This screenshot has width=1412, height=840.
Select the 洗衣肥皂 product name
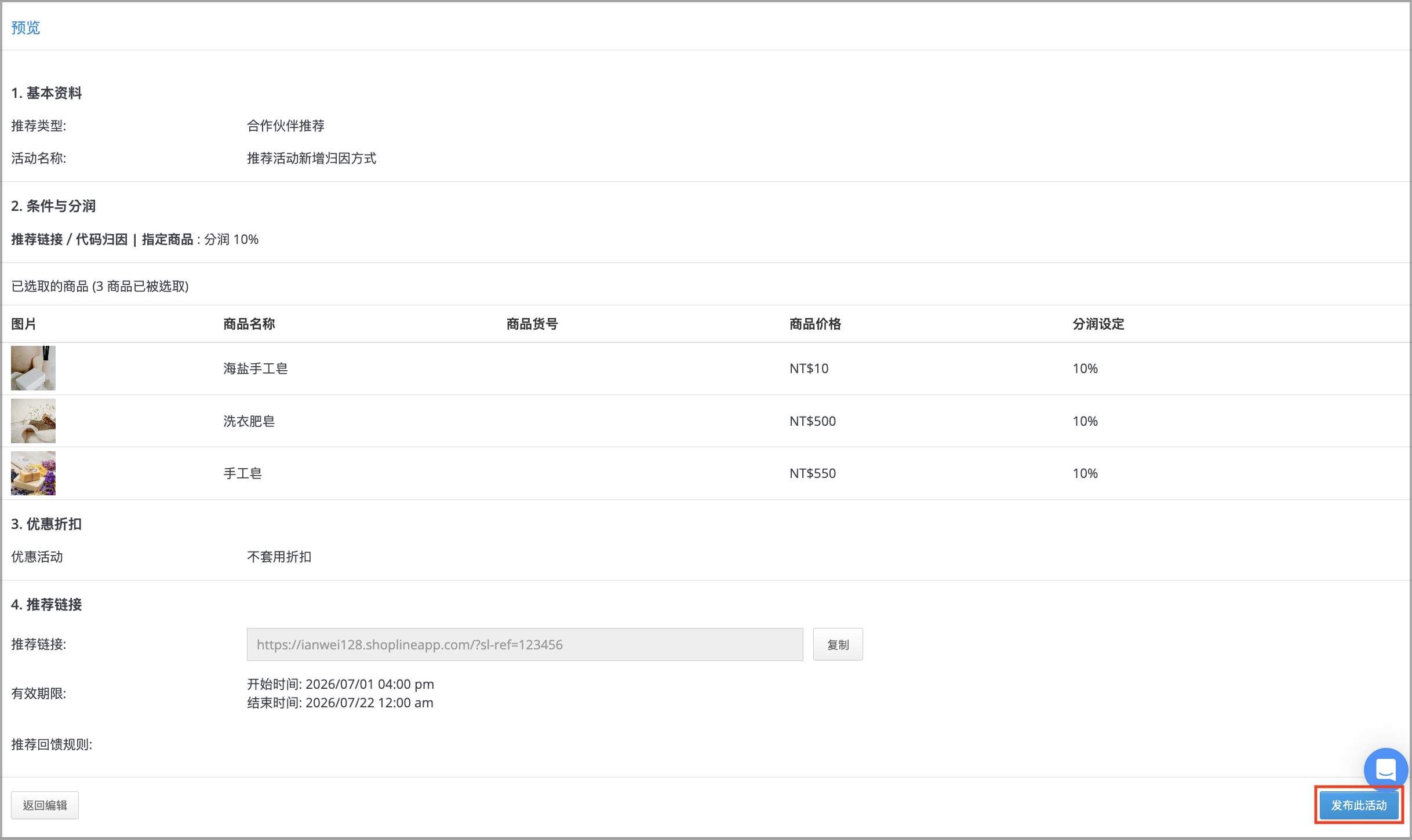pyautogui.click(x=249, y=421)
